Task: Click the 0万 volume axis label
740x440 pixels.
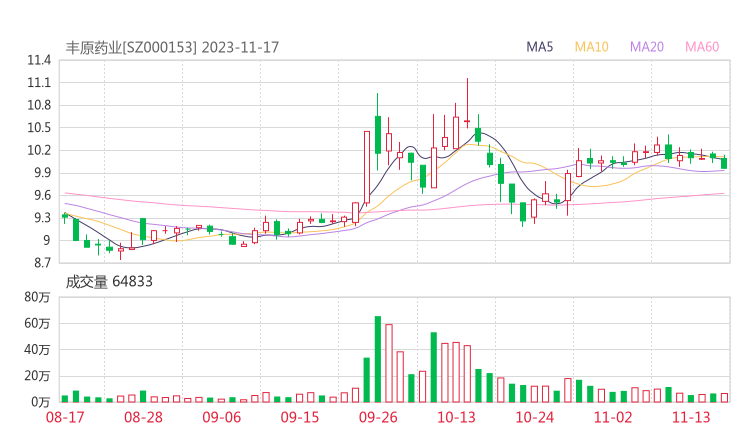Action: [41, 402]
